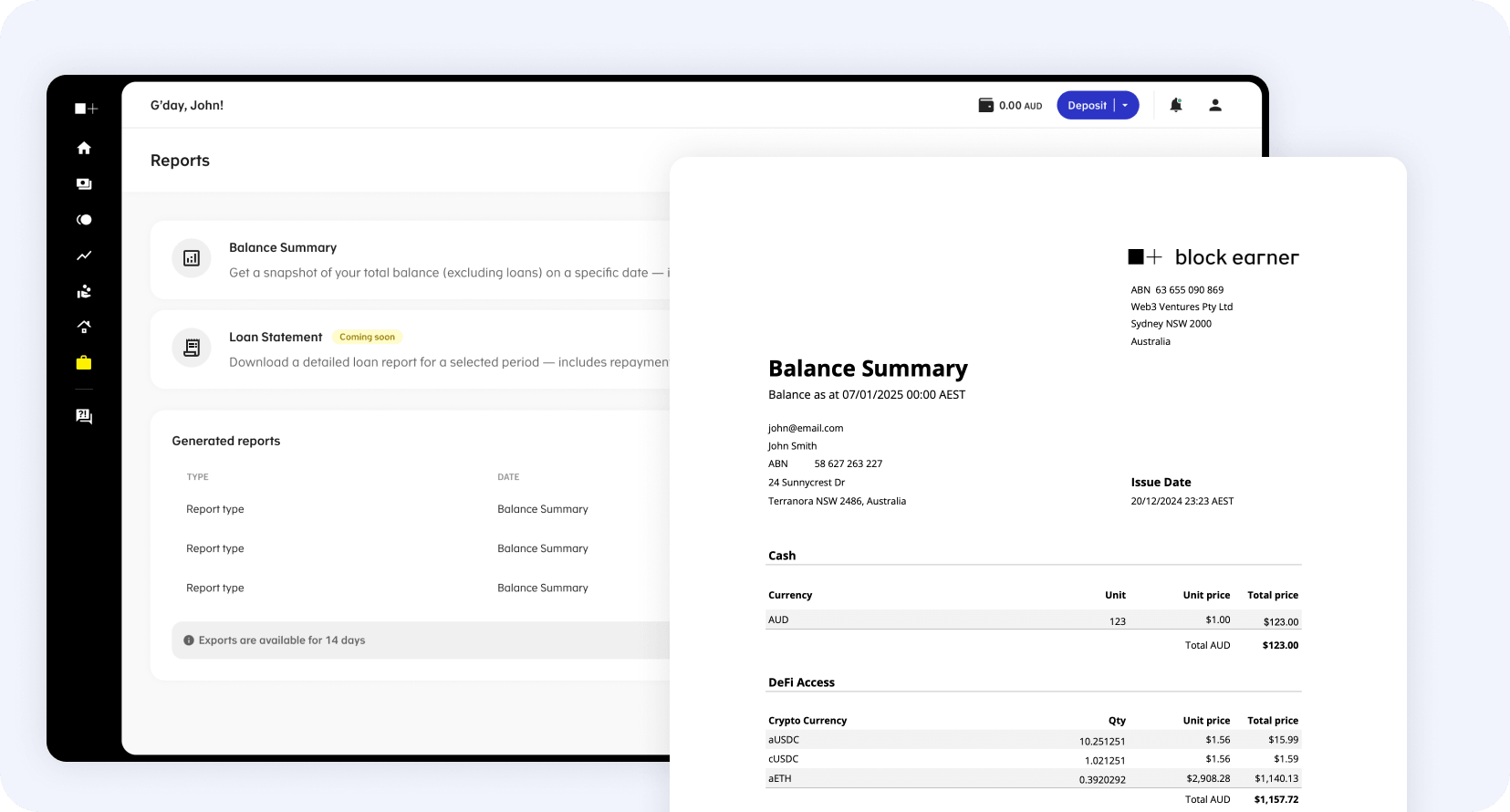Screen dimensions: 1510x812
Task: Click the Cash total $123.00 bold value
Action: click(x=1280, y=645)
